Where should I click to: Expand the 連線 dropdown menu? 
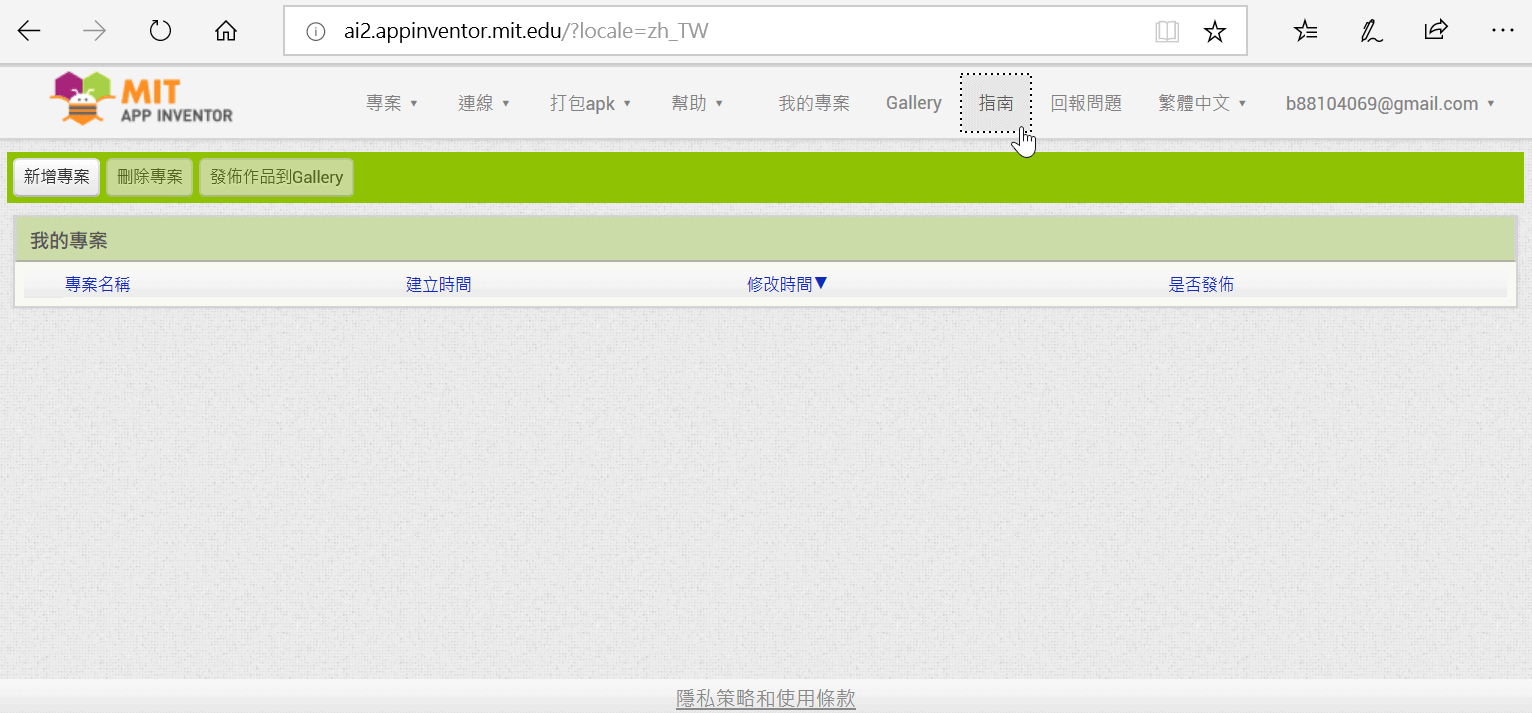tap(484, 103)
